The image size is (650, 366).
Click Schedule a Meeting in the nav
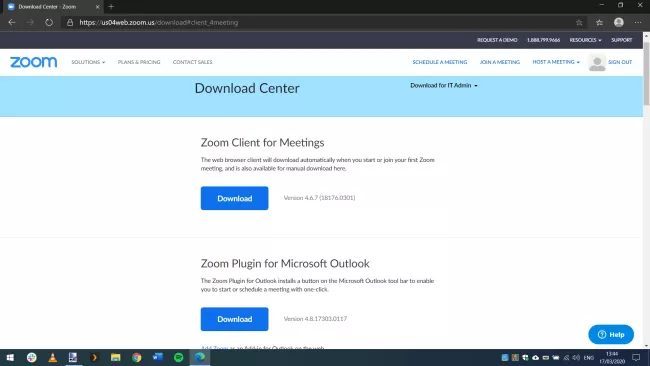pos(440,62)
